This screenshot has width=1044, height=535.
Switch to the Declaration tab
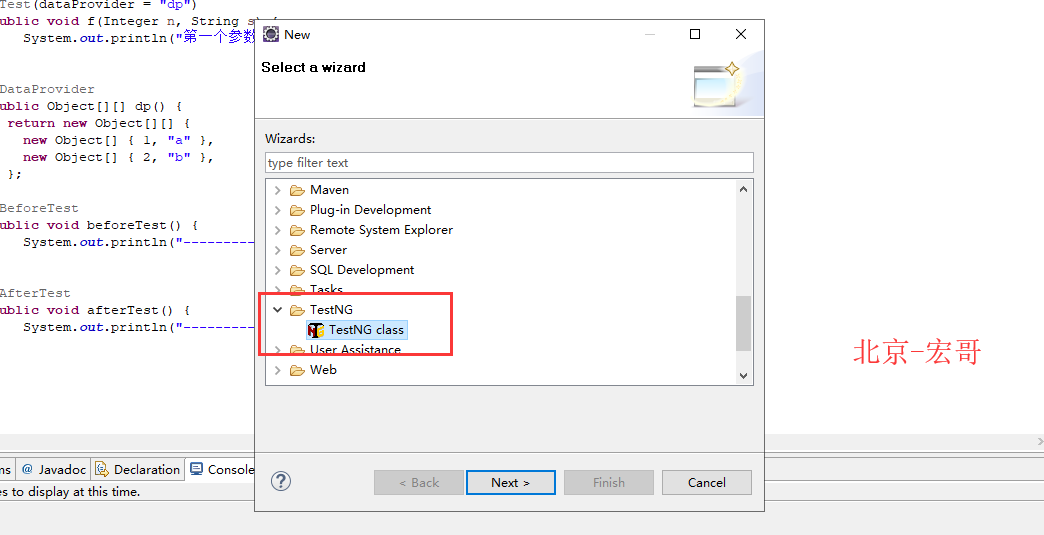(x=138, y=470)
